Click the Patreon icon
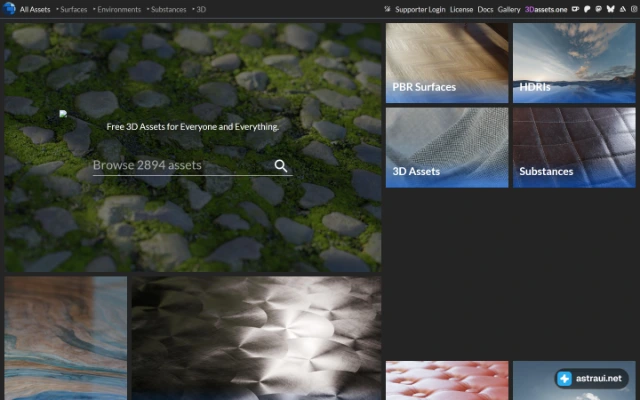Screen dimensions: 640x400 [587, 9]
